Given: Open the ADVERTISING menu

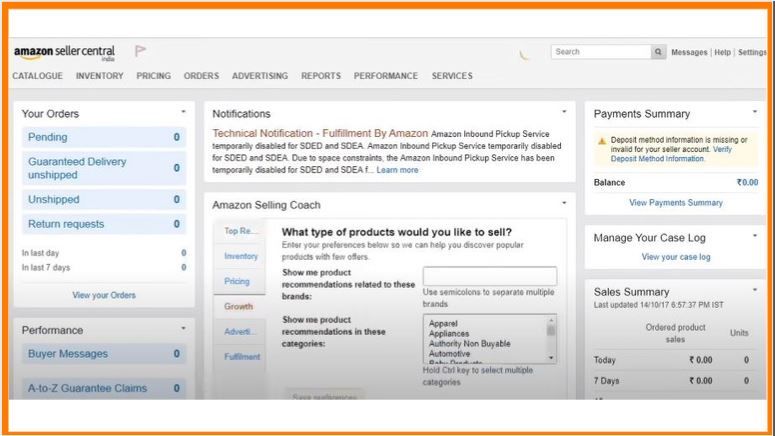Looking at the screenshot, I should click(260, 76).
